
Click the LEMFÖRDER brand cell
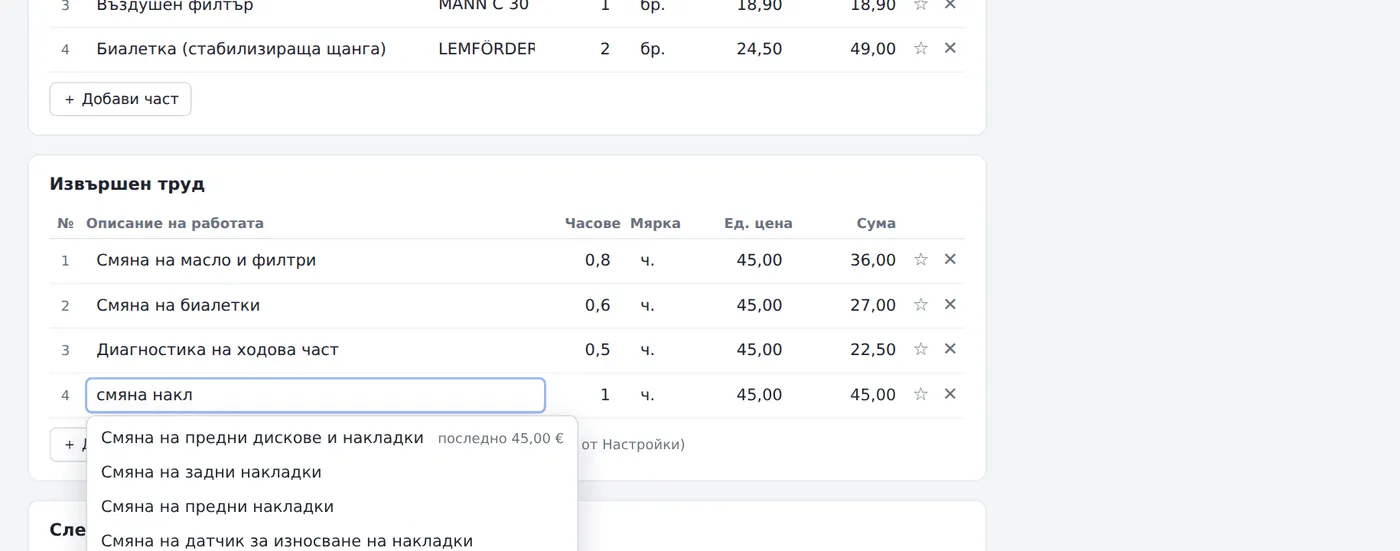pyautogui.click(x=486, y=49)
